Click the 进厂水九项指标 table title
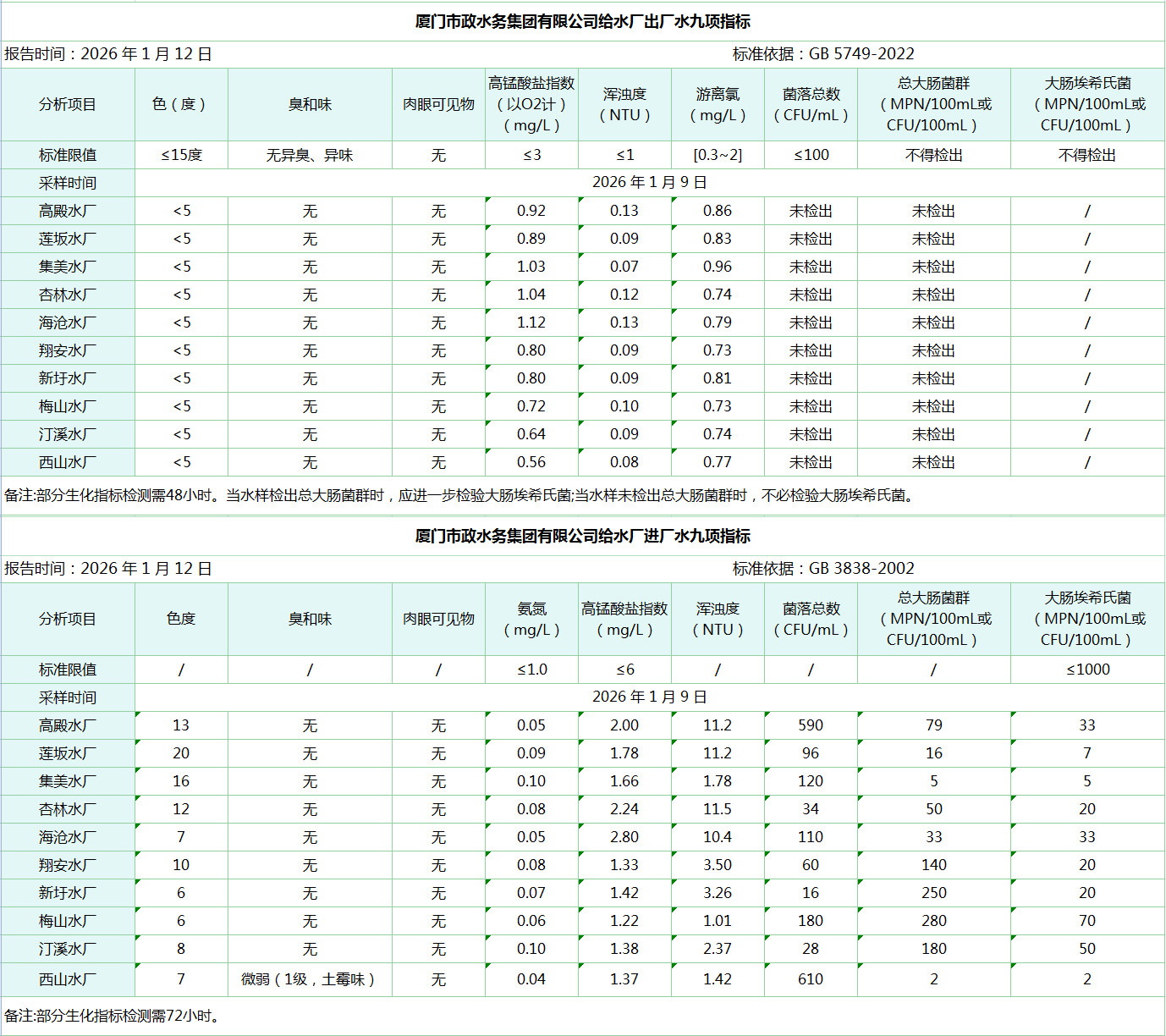Viewport: 1166px width, 1036px height. tap(582, 536)
